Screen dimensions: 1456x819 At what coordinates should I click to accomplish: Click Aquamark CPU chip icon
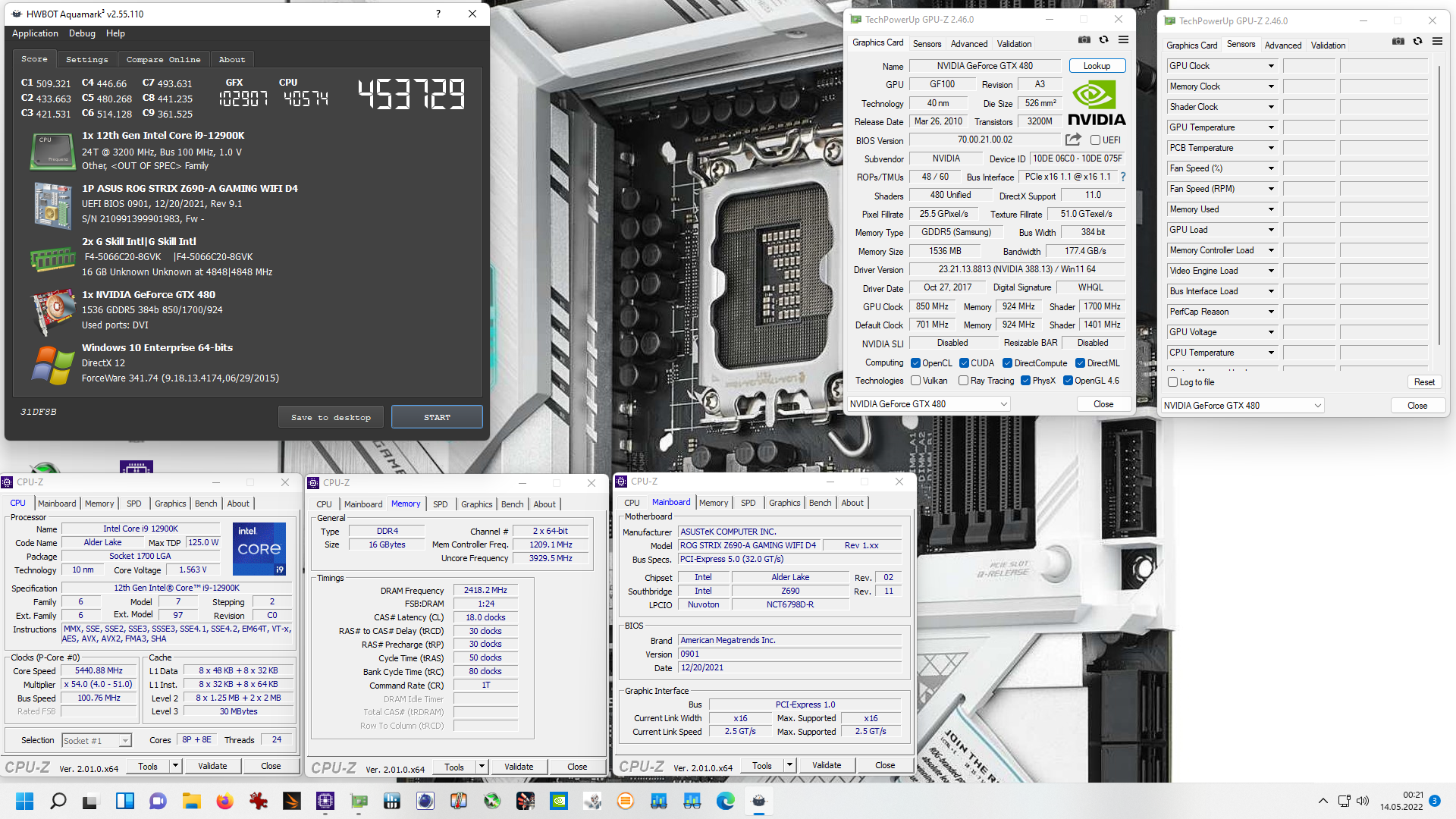click(x=52, y=151)
